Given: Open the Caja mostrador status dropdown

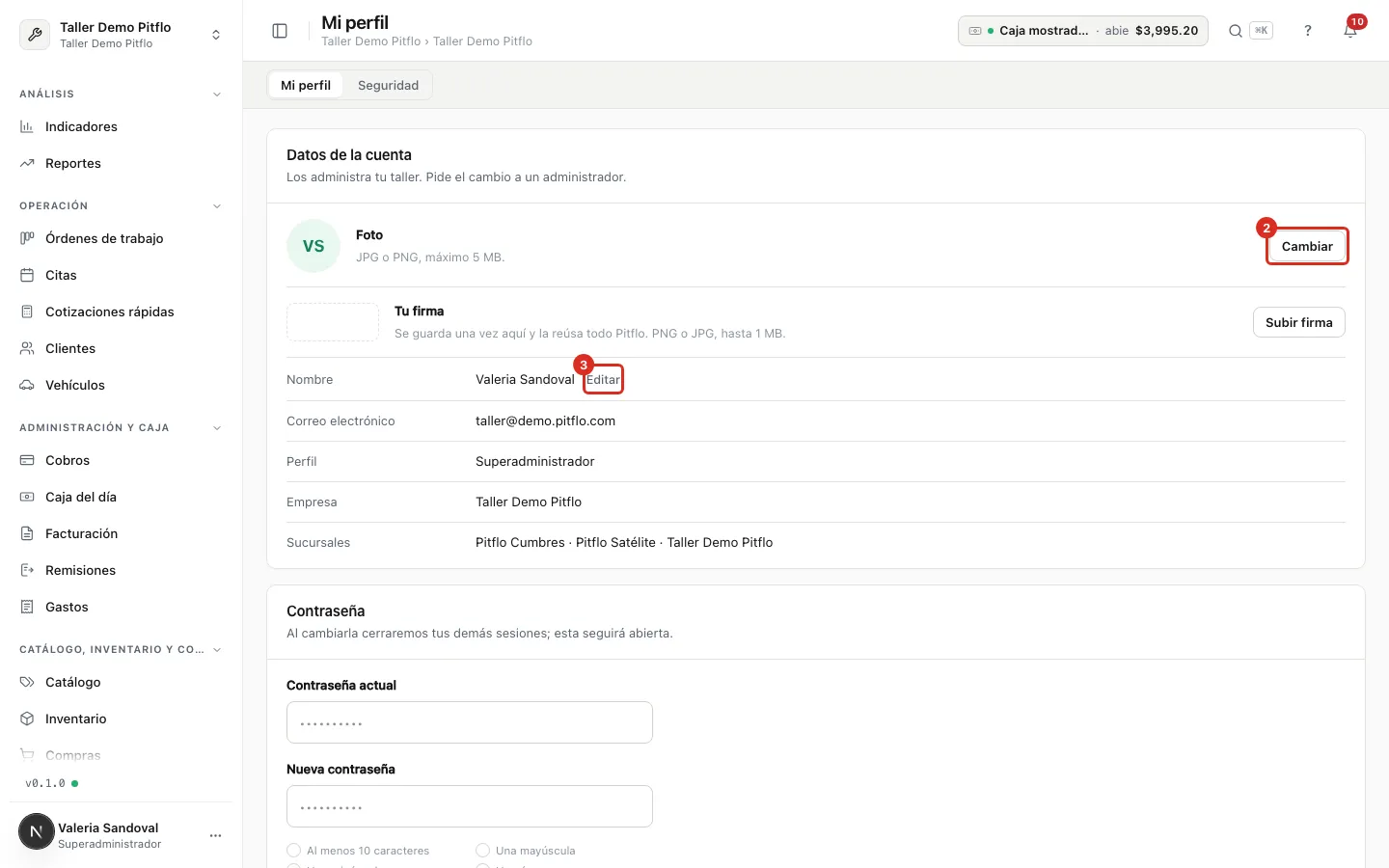Looking at the screenshot, I should tap(1083, 31).
